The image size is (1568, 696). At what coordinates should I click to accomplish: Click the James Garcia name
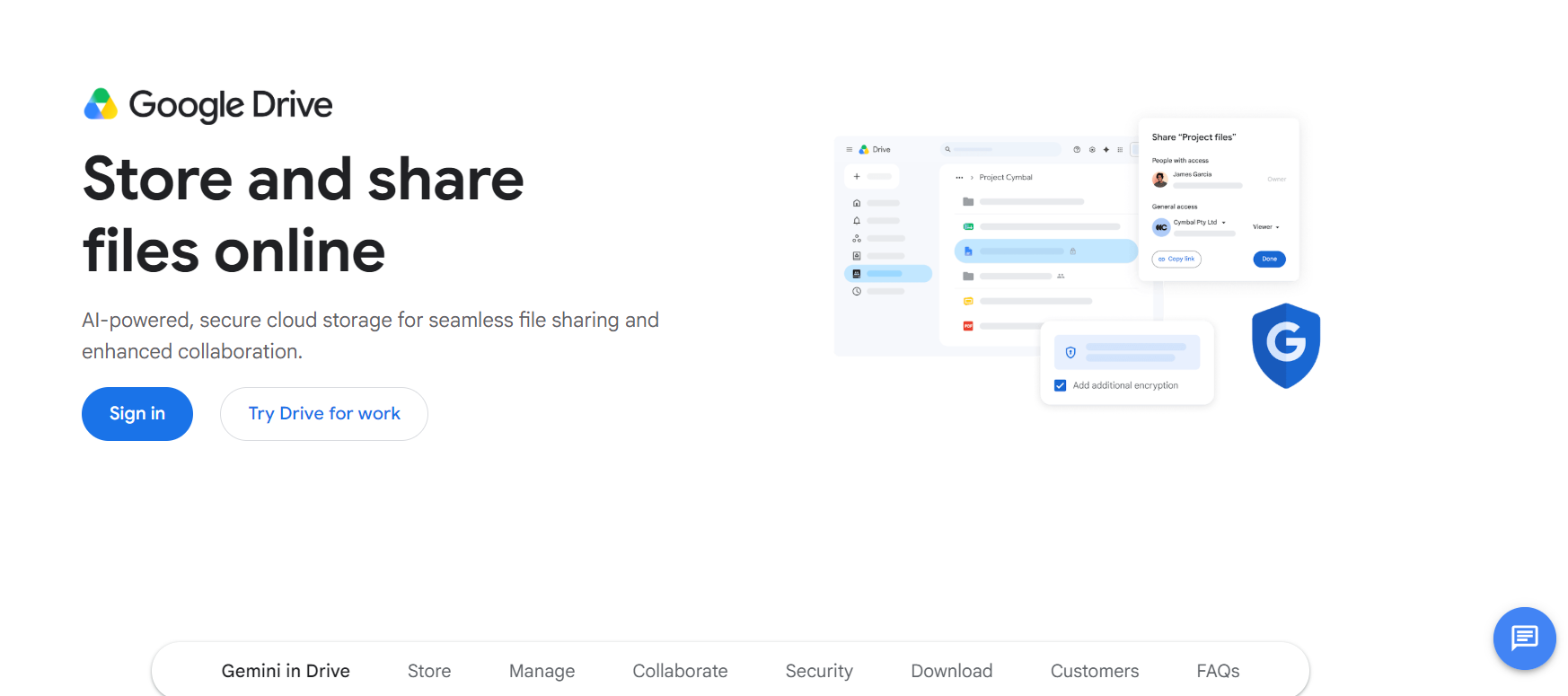[1193, 174]
